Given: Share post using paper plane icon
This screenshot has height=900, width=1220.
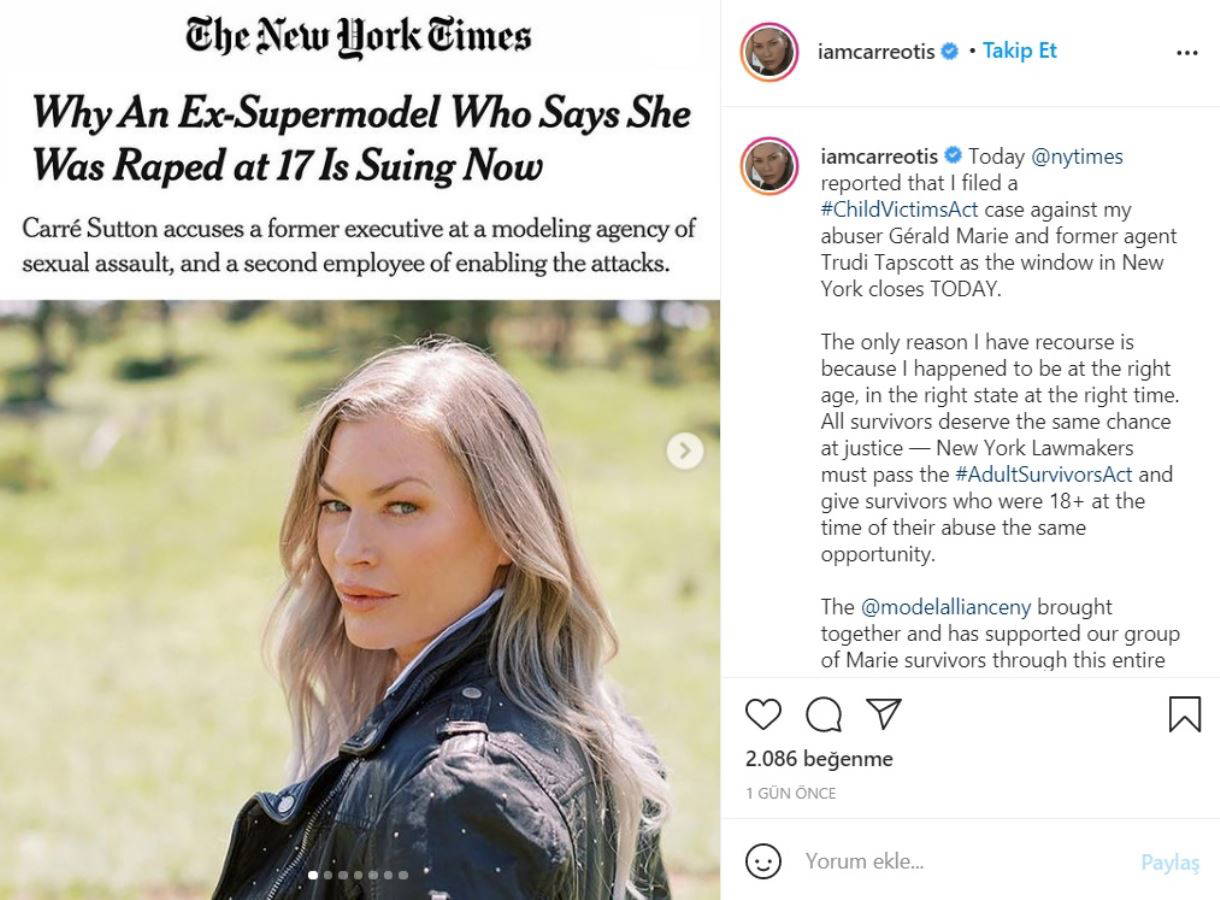Looking at the screenshot, I should click(883, 714).
